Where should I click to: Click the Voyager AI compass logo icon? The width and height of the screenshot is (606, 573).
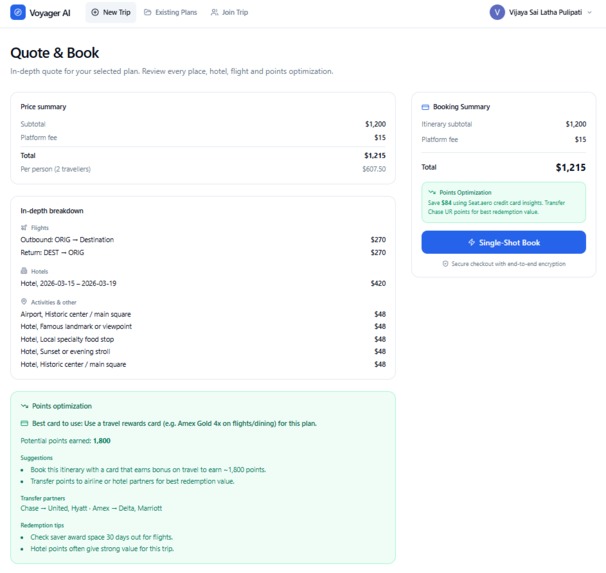pos(18,12)
